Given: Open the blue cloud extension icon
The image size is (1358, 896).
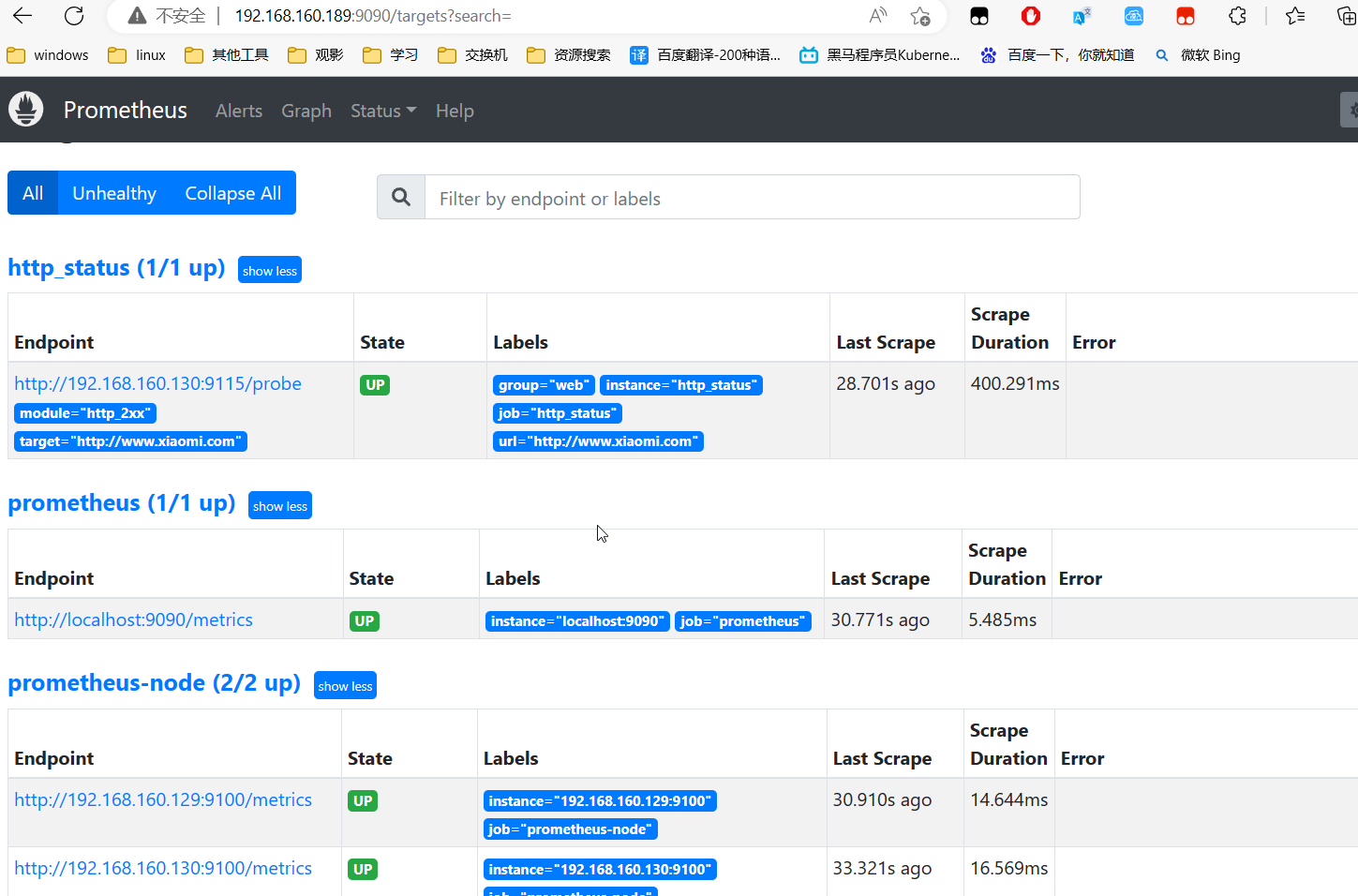Looking at the screenshot, I should coord(1134,16).
